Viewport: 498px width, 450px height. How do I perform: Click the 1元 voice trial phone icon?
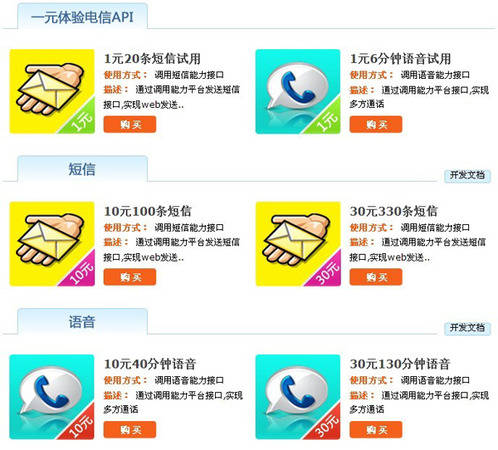click(x=298, y=91)
